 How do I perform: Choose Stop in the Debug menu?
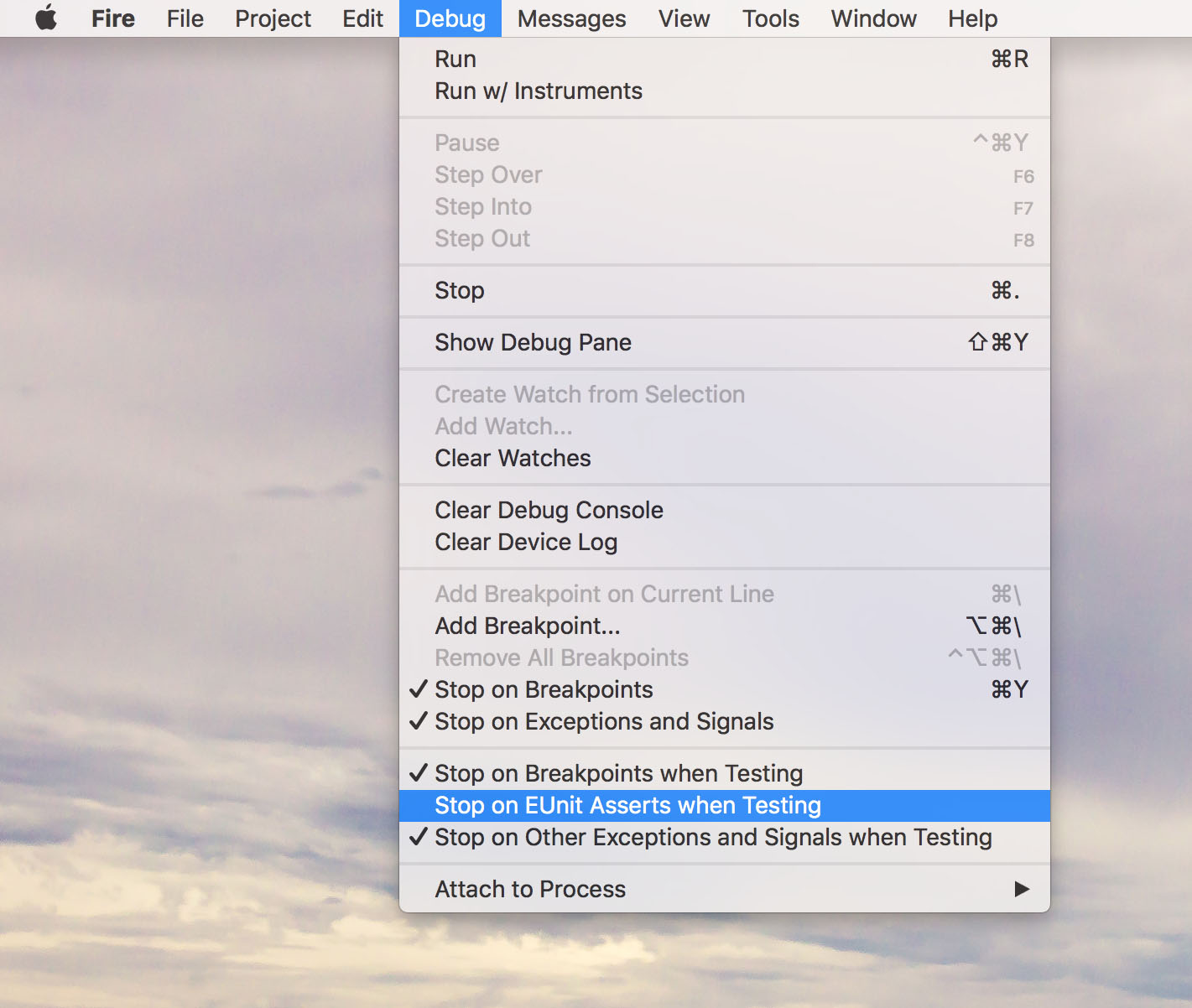(725, 290)
